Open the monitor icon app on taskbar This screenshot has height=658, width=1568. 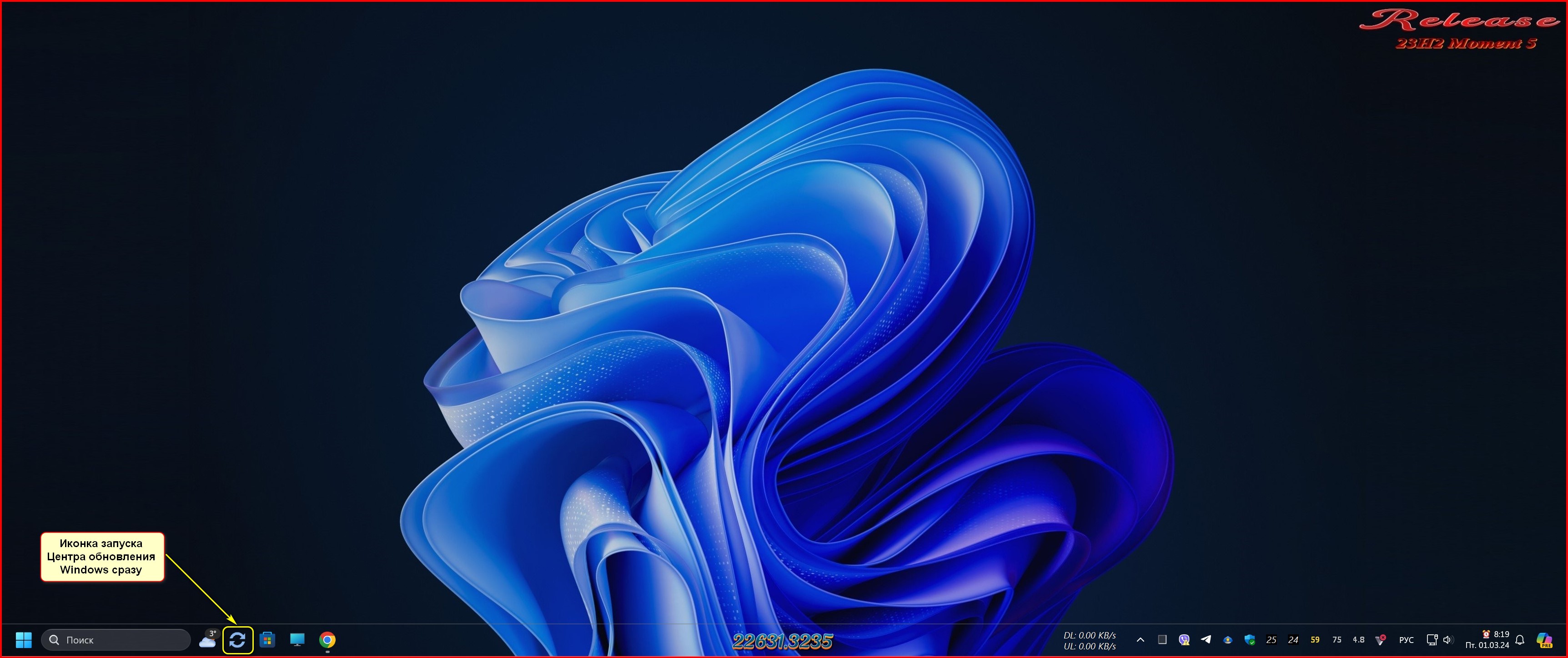[297, 640]
